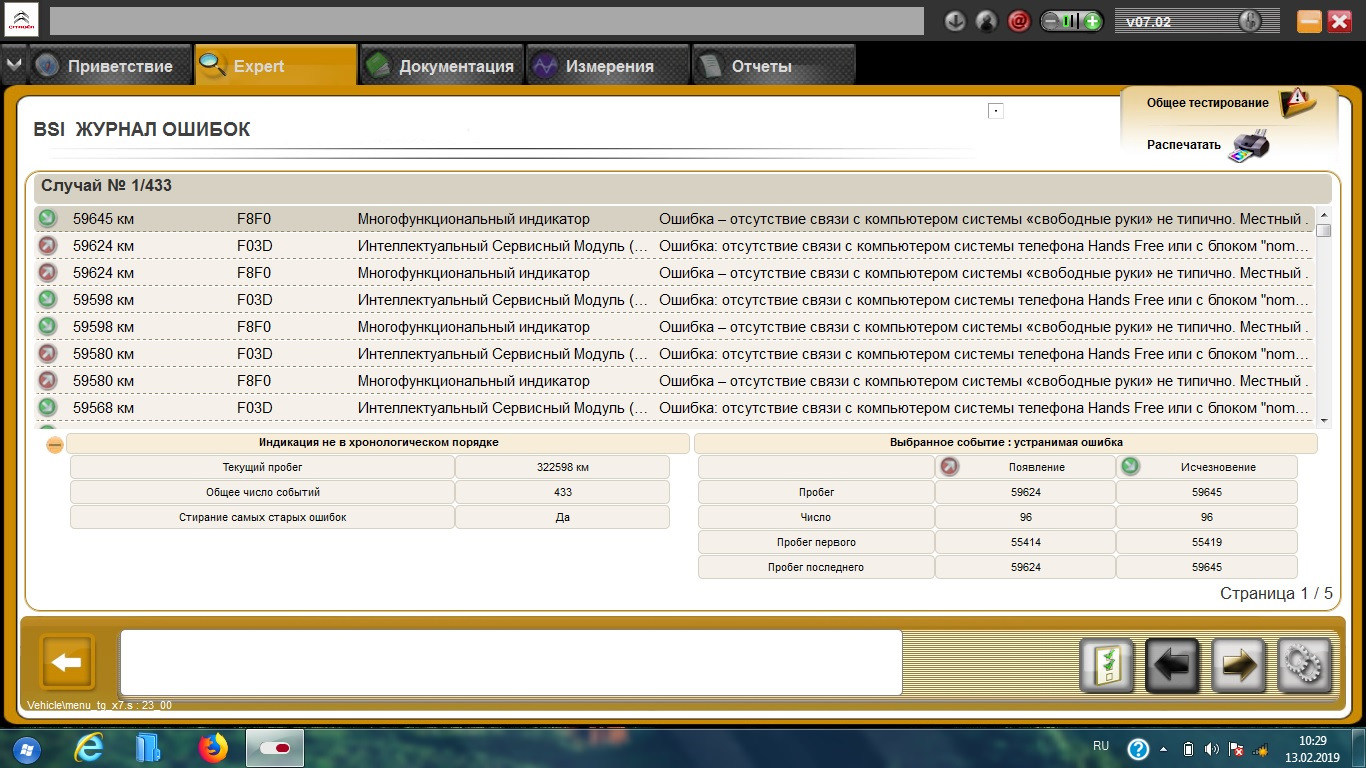The width and height of the screenshot is (1366, 768).
Task: Select the F8F0 row at 59580 км
Action: (x=674, y=381)
